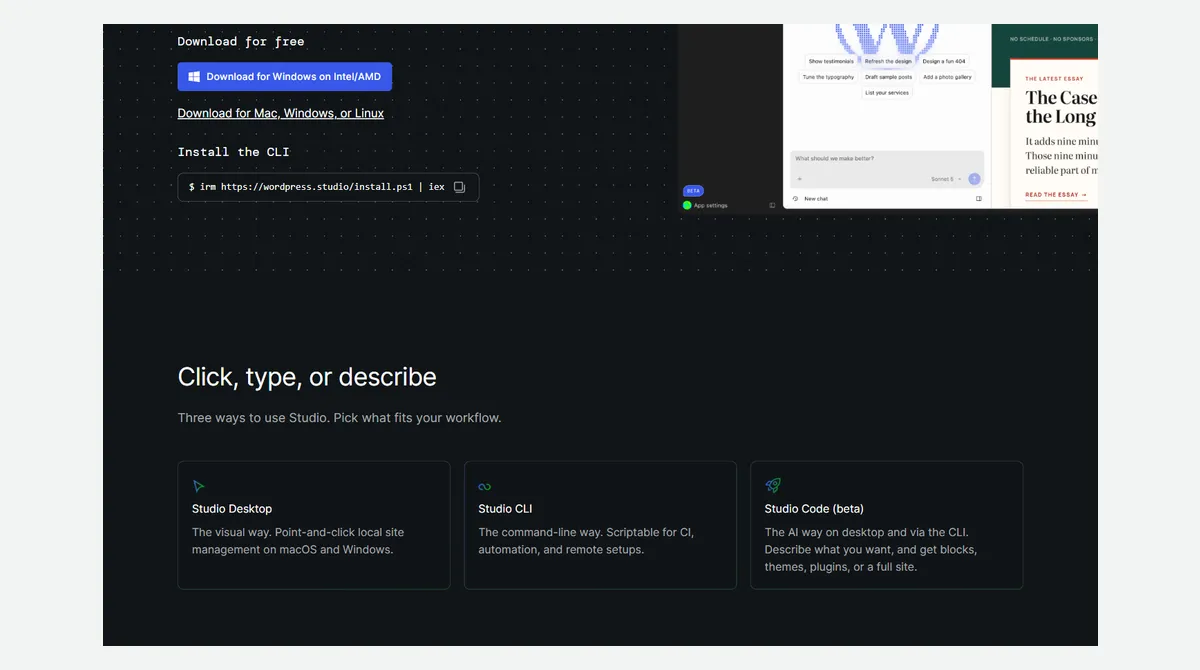
Task: Choose 'Refresh the design' suggestion chip
Action: coord(888,61)
